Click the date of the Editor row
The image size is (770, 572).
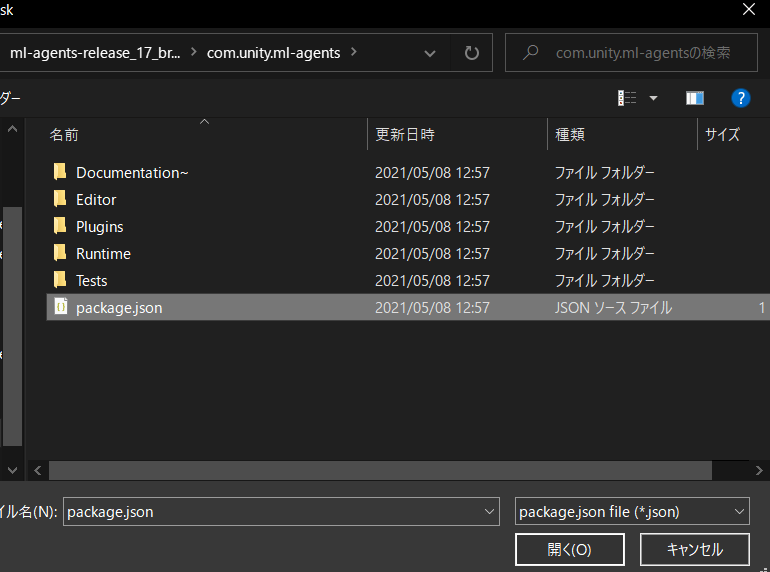point(432,199)
